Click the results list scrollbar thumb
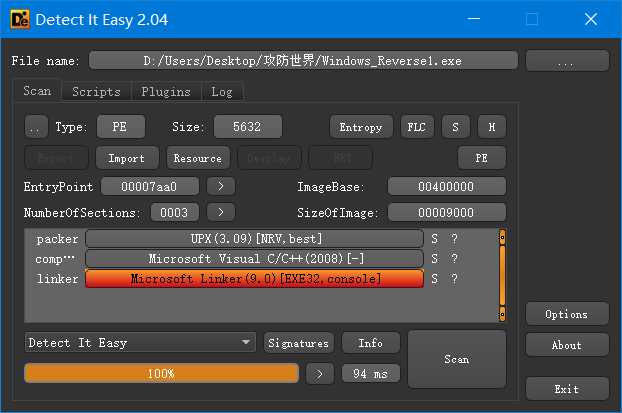Screen dimensions: 622x413 click(x=502, y=276)
